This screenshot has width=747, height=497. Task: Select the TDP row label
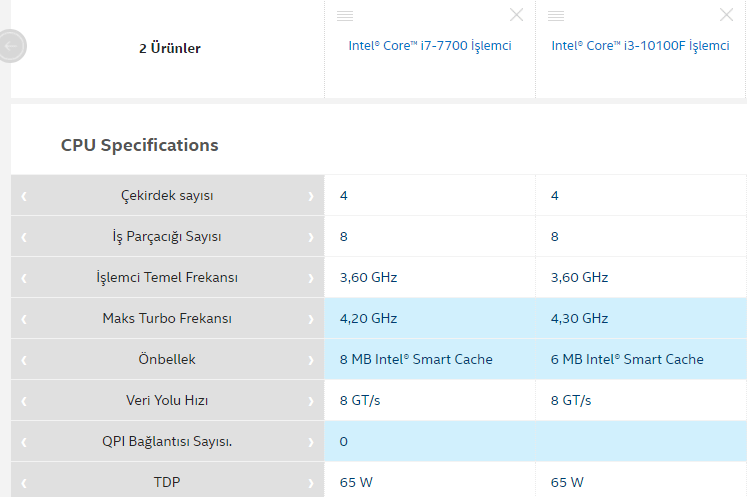(x=167, y=482)
